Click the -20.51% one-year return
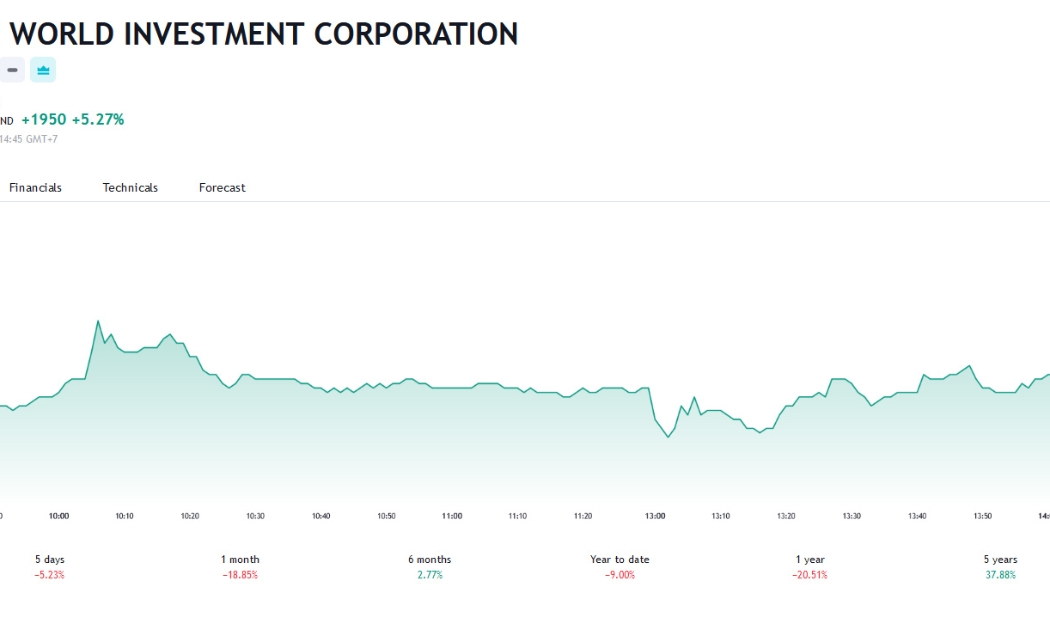Image resolution: width=1050 pixels, height=630 pixels. 810,575
